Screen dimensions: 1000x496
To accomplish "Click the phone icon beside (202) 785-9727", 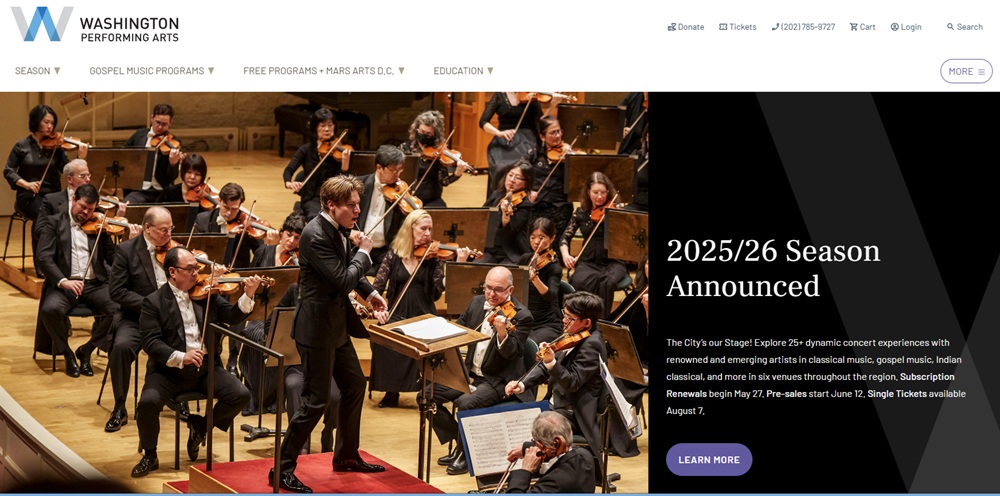I will 776,27.
